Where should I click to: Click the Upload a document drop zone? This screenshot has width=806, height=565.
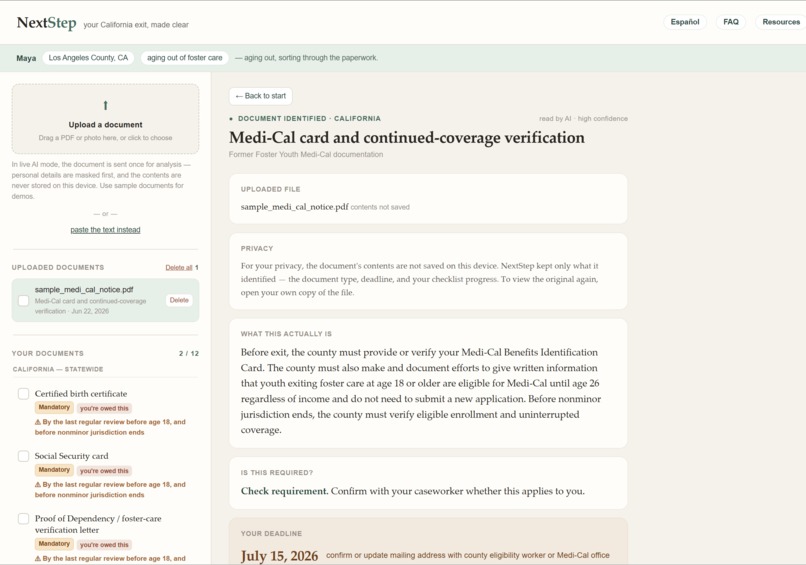(105, 119)
